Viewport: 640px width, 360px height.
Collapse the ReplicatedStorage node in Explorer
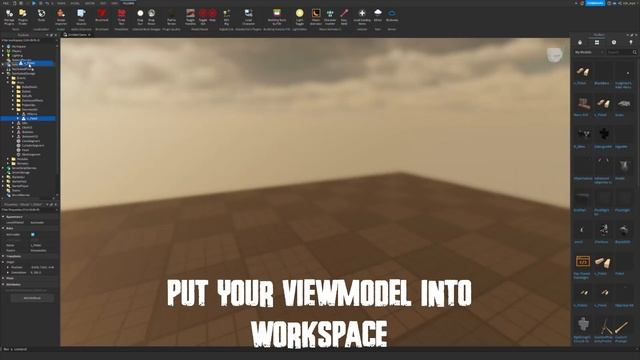[x=3, y=73]
